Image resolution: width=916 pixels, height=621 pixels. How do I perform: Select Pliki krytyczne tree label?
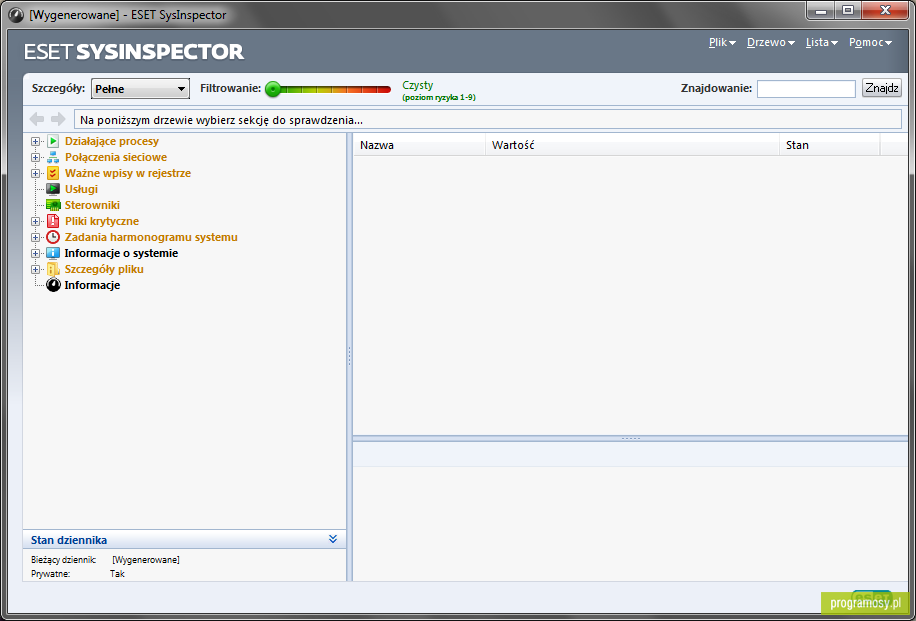[x=102, y=221]
